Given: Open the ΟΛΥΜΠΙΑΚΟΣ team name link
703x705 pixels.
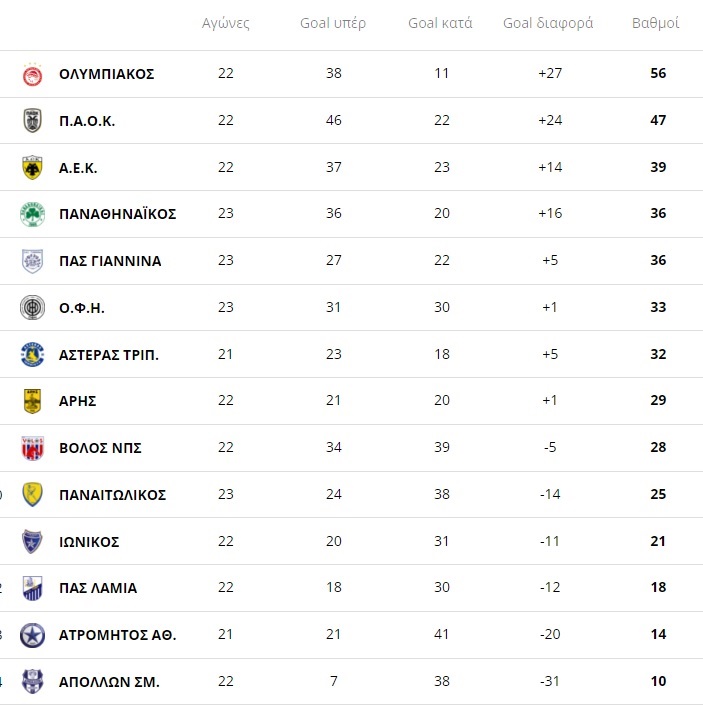Looking at the screenshot, I should 107,74.
